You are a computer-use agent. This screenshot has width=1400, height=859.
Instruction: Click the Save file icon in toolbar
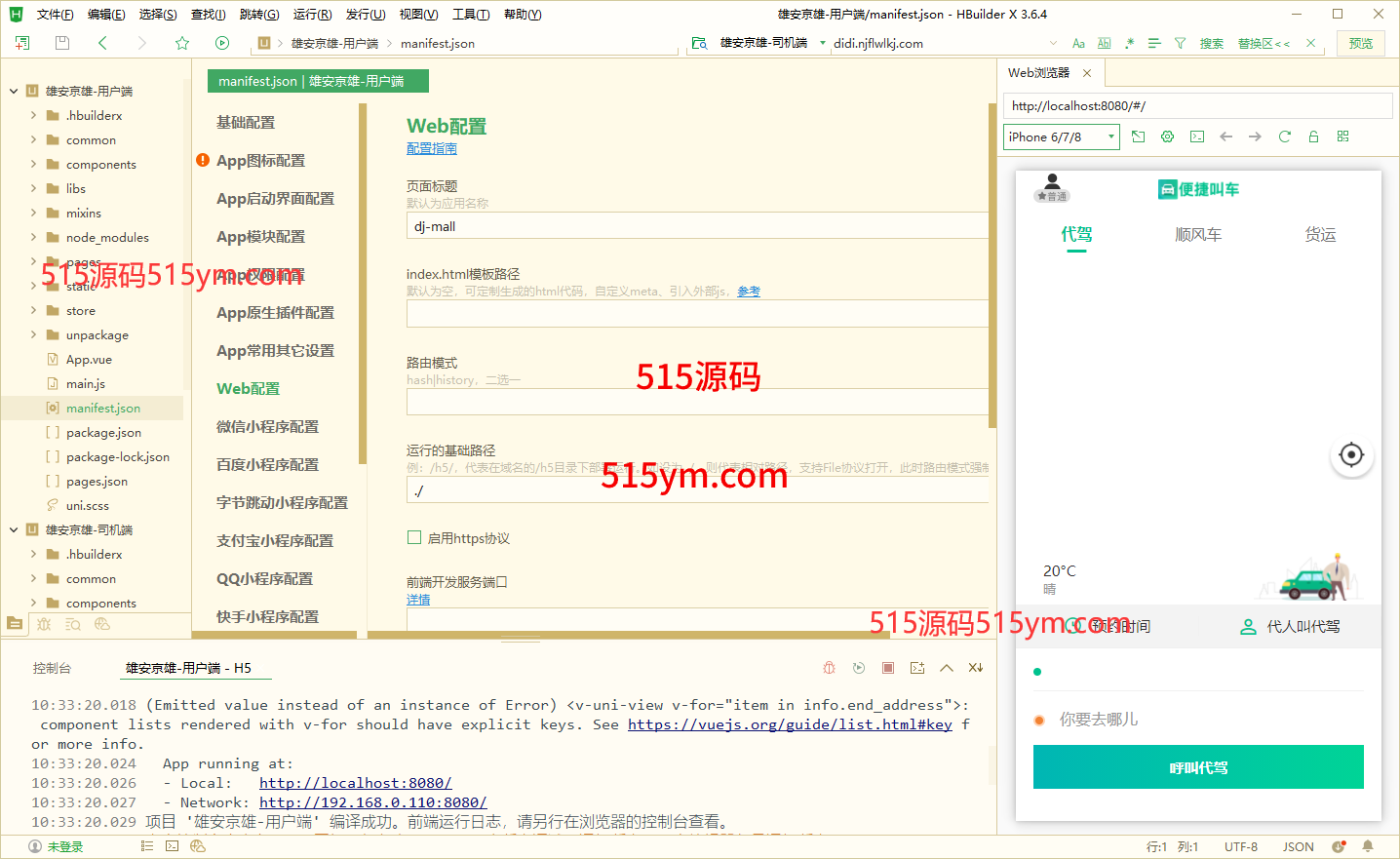62,43
